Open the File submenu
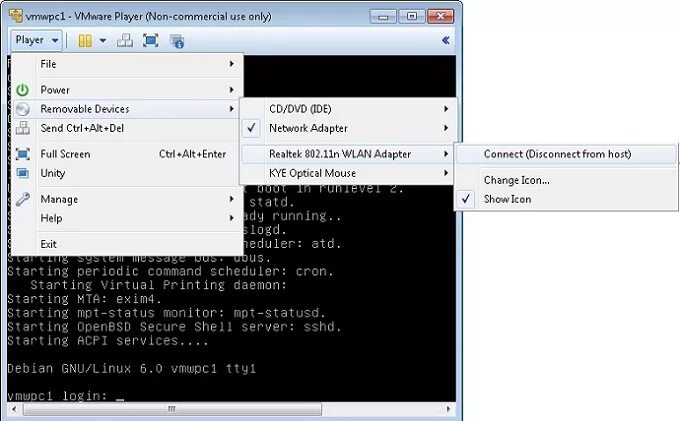Image resolution: width=680 pixels, height=421 pixels. (128, 64)
